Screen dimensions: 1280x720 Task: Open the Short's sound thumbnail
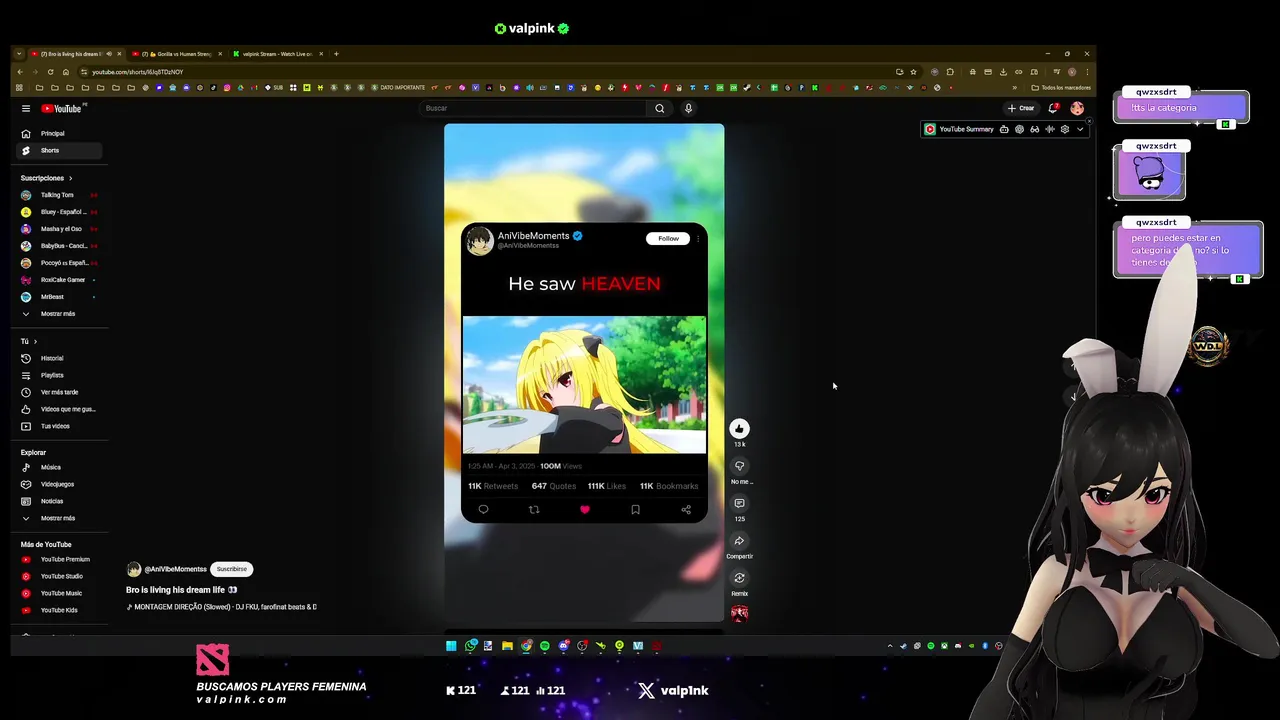click(x=739, y=613)
